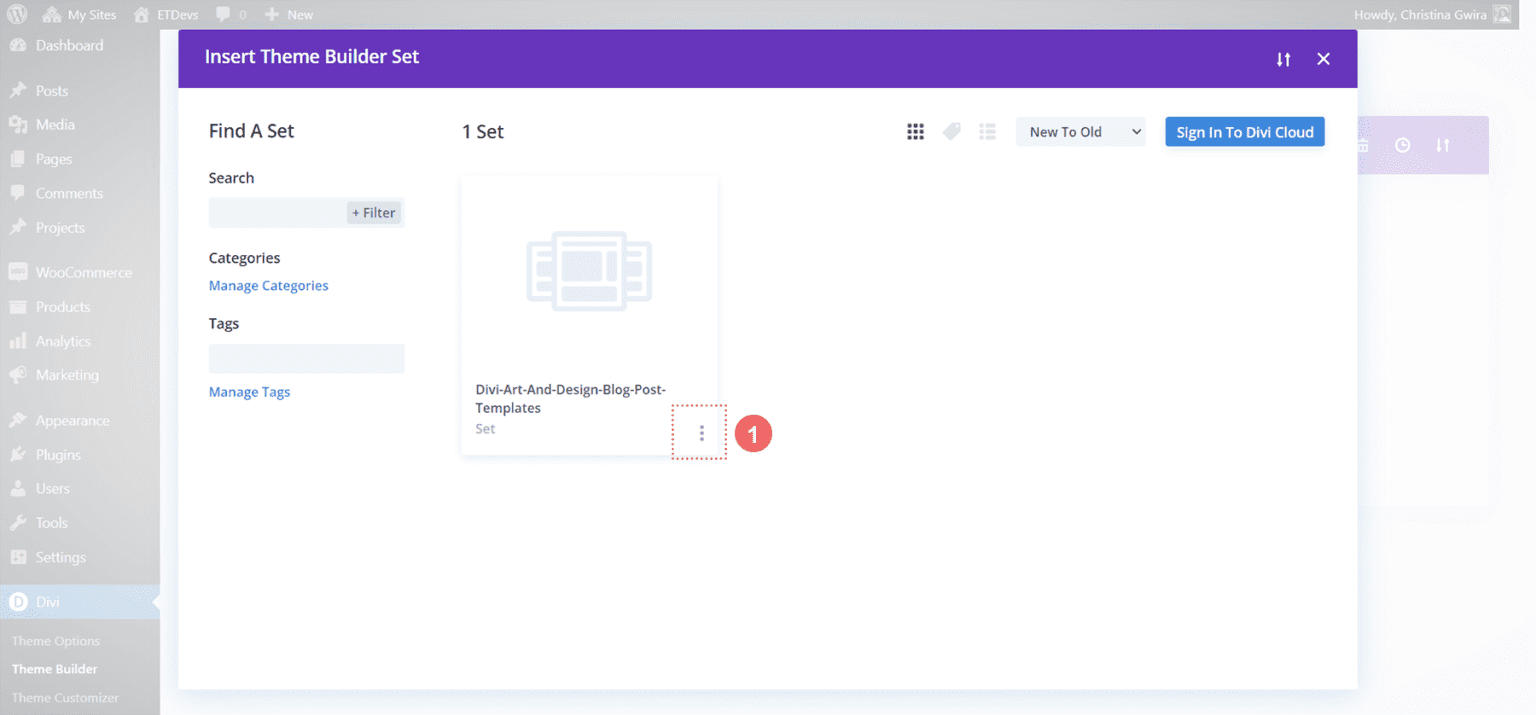Sign In To Divi Cloud
1536x715 pixels.
click(1244, 131)
